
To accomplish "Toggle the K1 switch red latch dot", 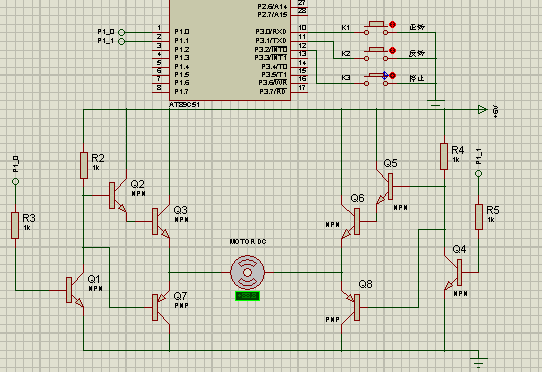I will pyautogui.click(x=392, y=25).
